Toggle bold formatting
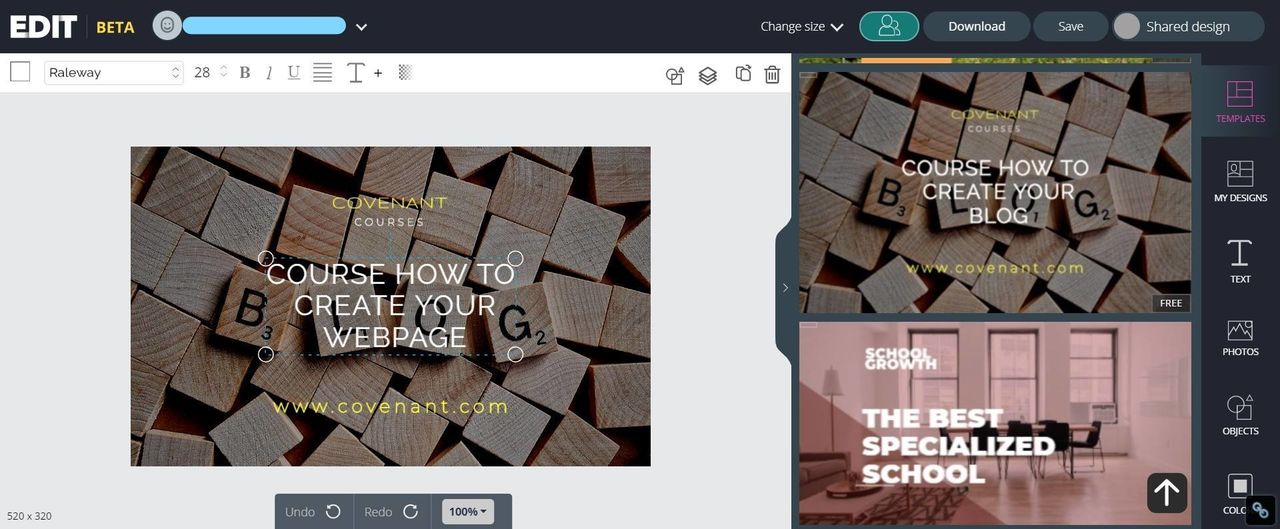This screenshot has height=529, width=1280. [245, 72]
